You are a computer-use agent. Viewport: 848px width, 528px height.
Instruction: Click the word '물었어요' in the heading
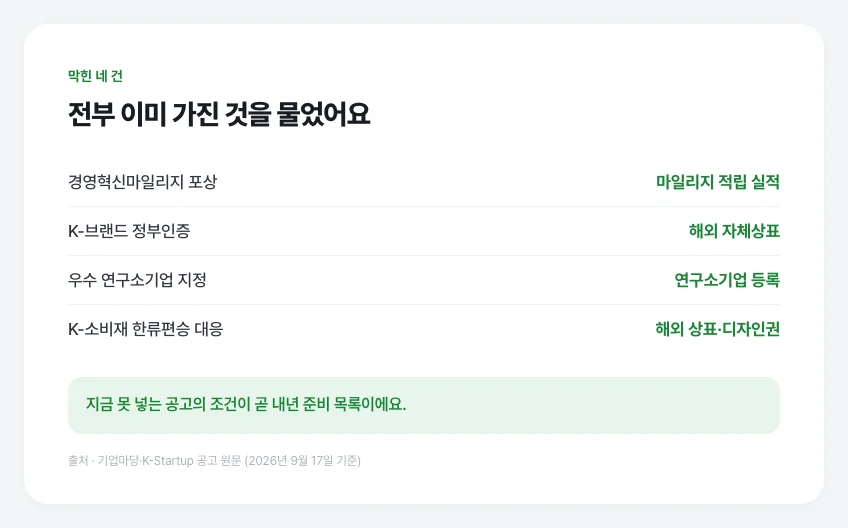(x=323, y=114)
